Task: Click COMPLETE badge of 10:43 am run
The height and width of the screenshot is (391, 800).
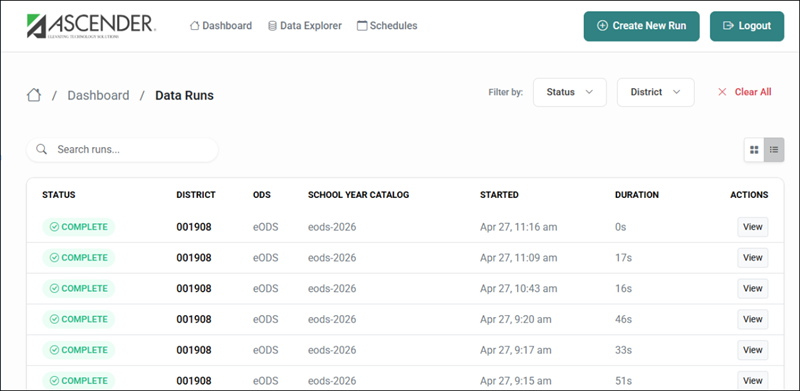Action: tap(79, 288)
